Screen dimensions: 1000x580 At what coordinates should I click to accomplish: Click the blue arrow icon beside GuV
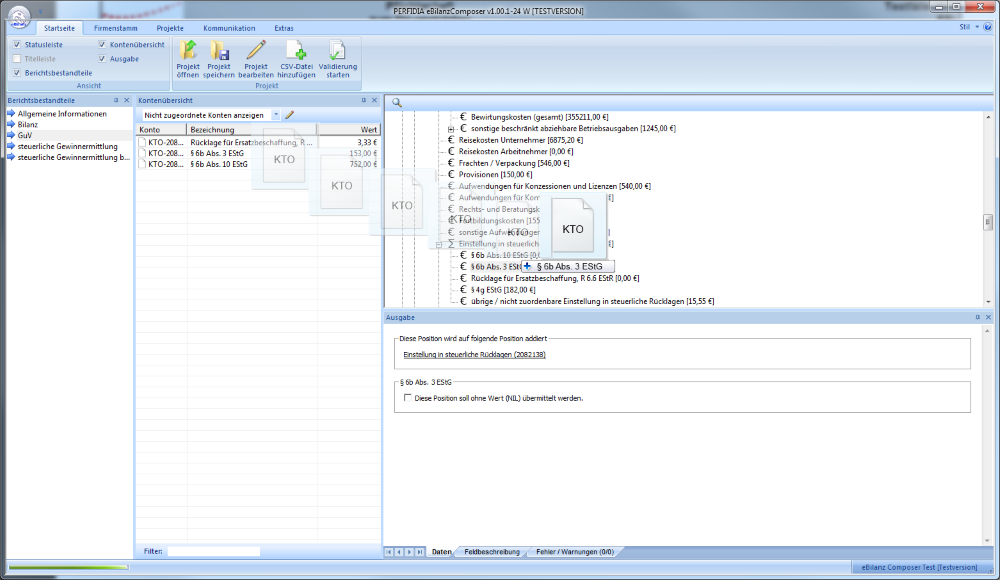pyautogui.click(x=11, y=135)
